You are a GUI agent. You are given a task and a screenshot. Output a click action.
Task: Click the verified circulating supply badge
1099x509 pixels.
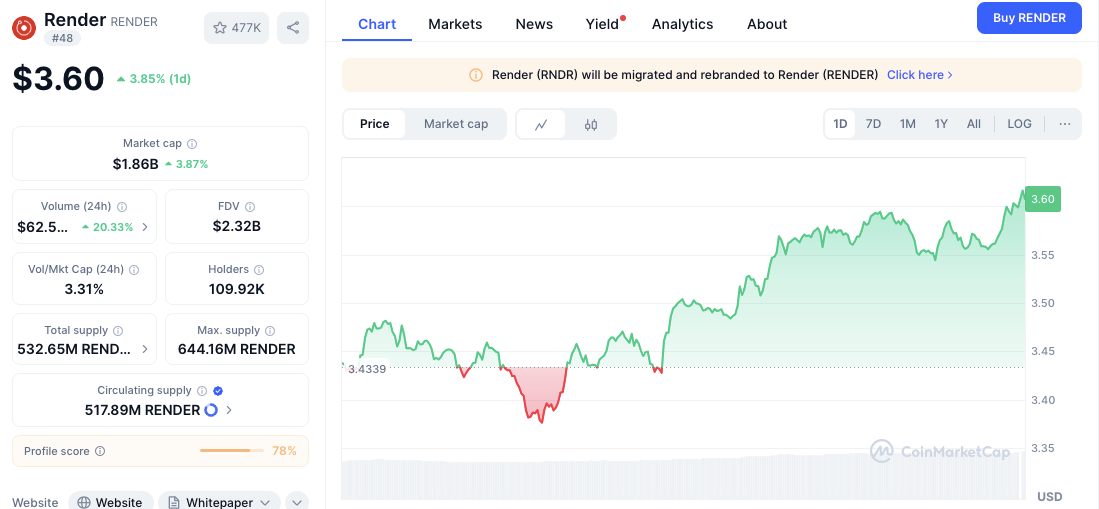click(x=218, y=391)
